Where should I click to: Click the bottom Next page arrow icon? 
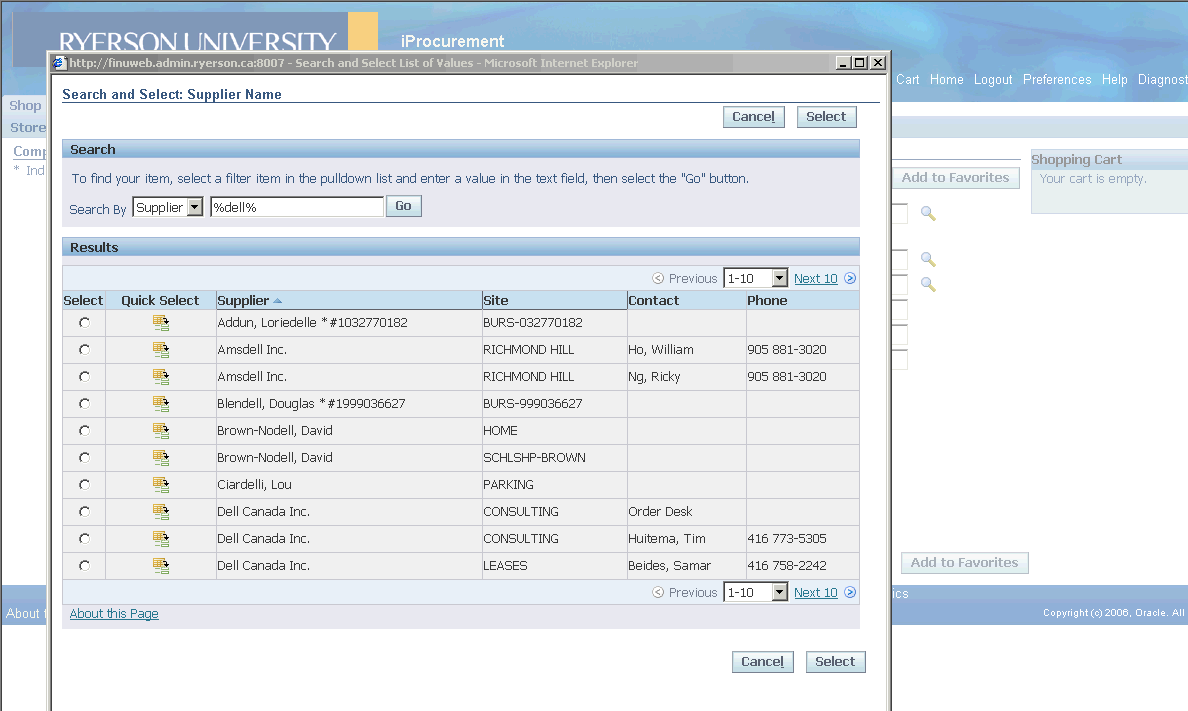(x=850, y=593)
